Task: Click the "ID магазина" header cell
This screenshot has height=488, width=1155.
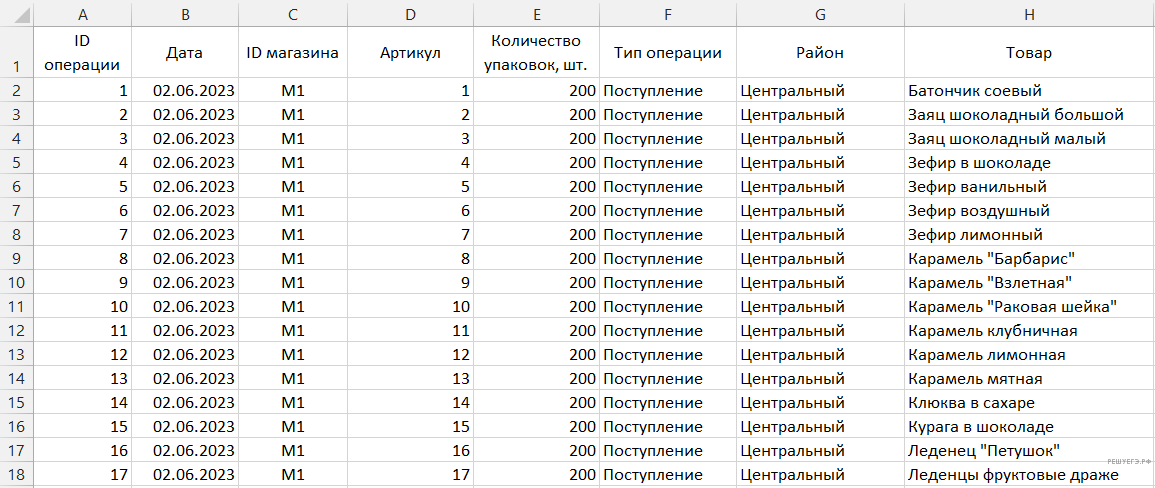Action: pyautogui.click(x=292, y=53)
